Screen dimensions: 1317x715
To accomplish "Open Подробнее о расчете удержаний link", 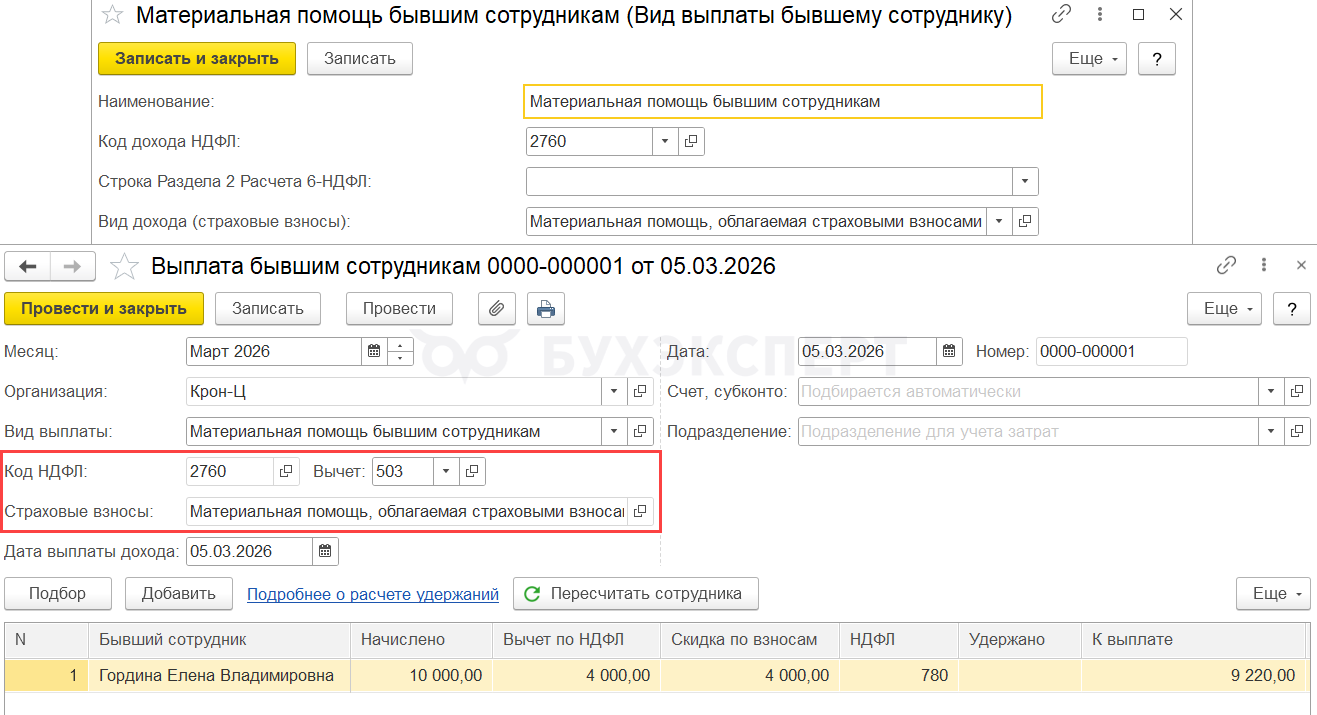I will pyautogui.click(x=373, y=594).
